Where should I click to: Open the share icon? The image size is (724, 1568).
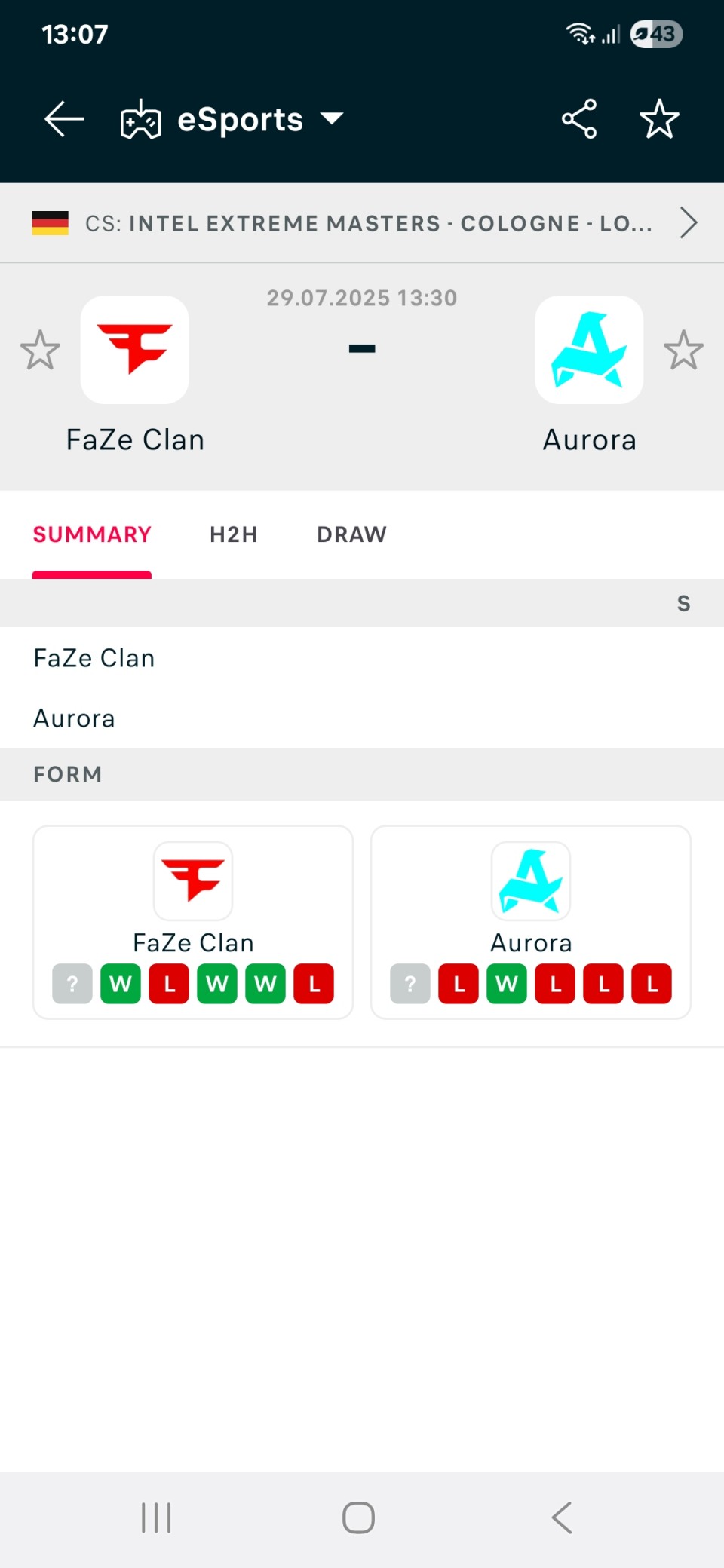tap(579, 119)
